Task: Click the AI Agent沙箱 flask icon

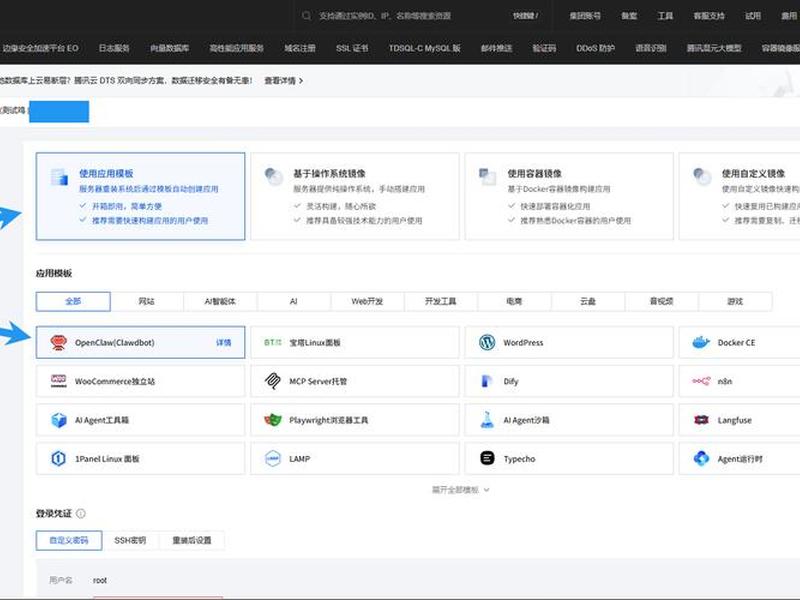Action: (487, 420)
